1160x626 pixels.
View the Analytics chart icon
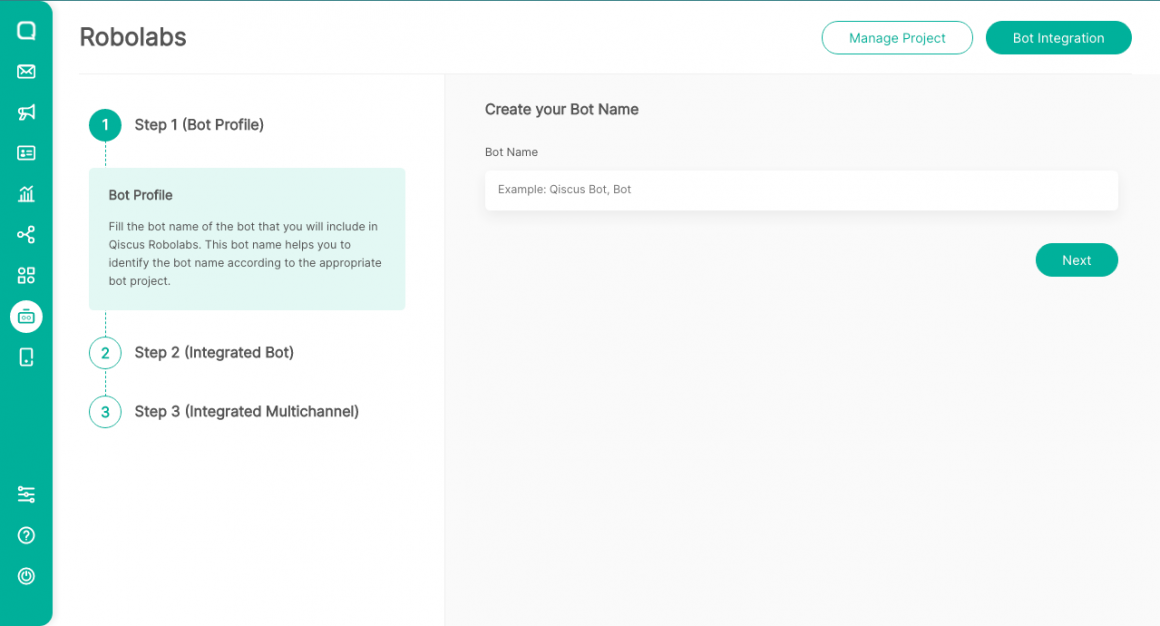click(x=26, y=194)
